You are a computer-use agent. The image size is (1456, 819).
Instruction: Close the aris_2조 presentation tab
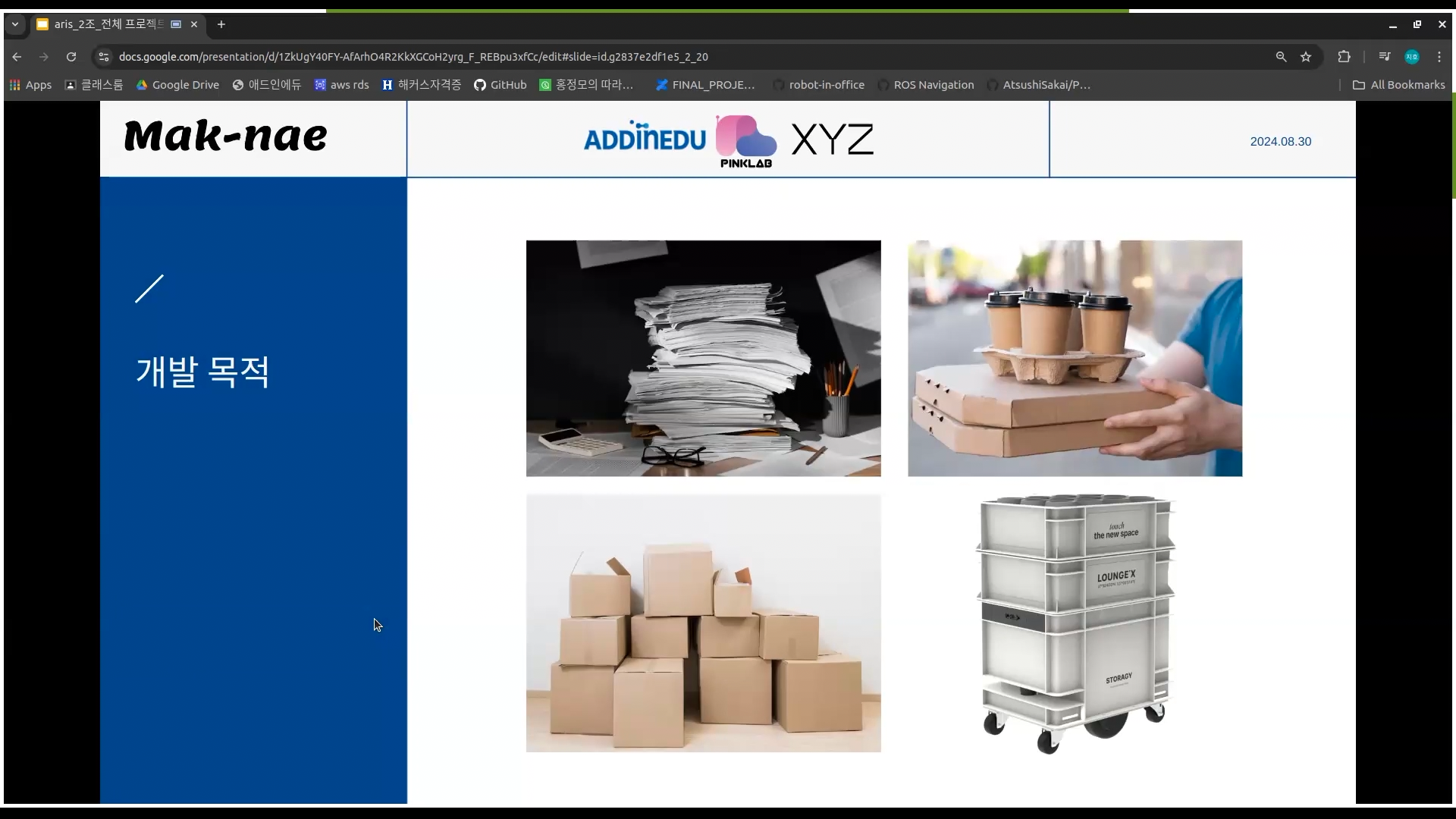pos(194,24)
